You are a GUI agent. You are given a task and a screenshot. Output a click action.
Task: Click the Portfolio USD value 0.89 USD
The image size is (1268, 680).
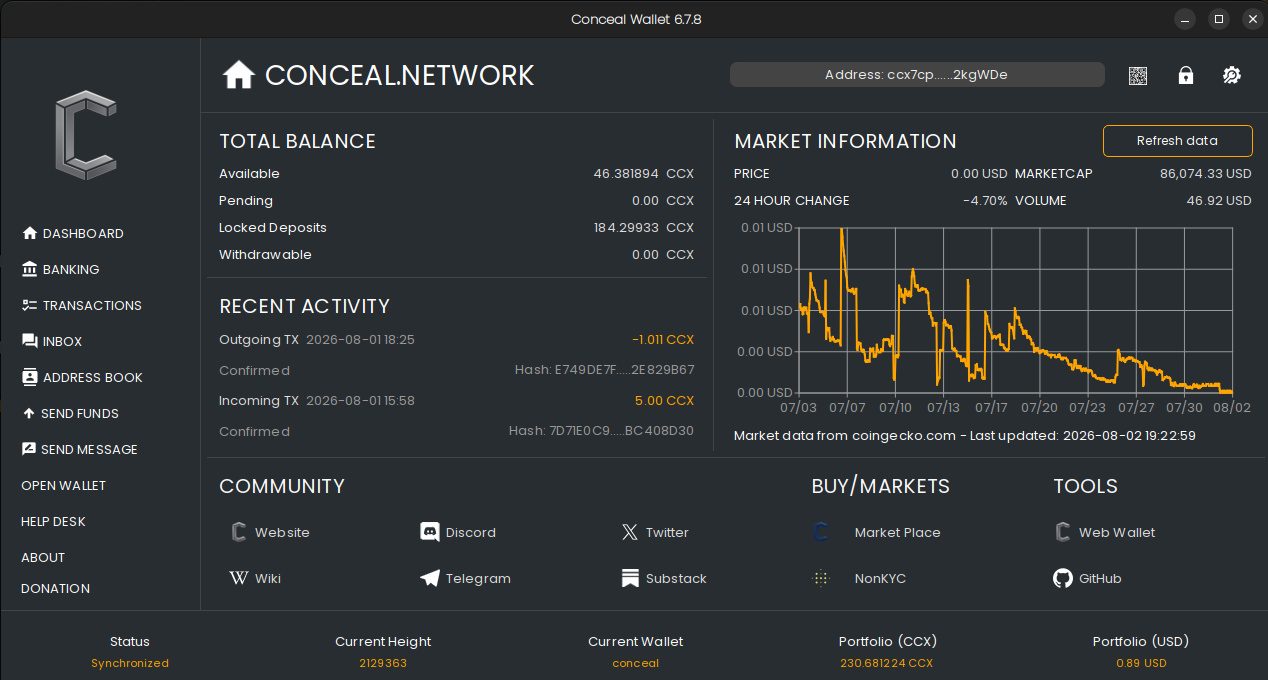coord(1141,663)
